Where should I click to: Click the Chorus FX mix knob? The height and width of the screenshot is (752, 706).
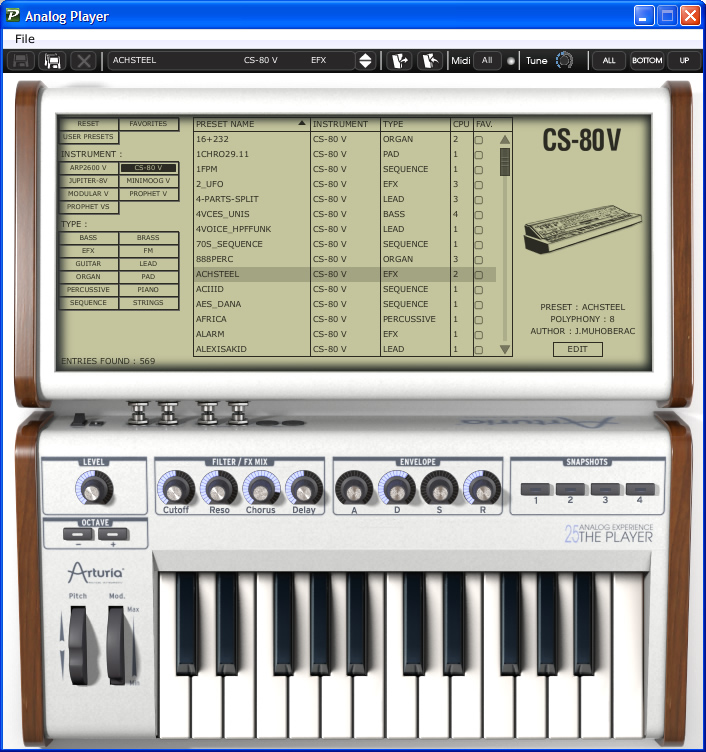[x=261, y=488]
